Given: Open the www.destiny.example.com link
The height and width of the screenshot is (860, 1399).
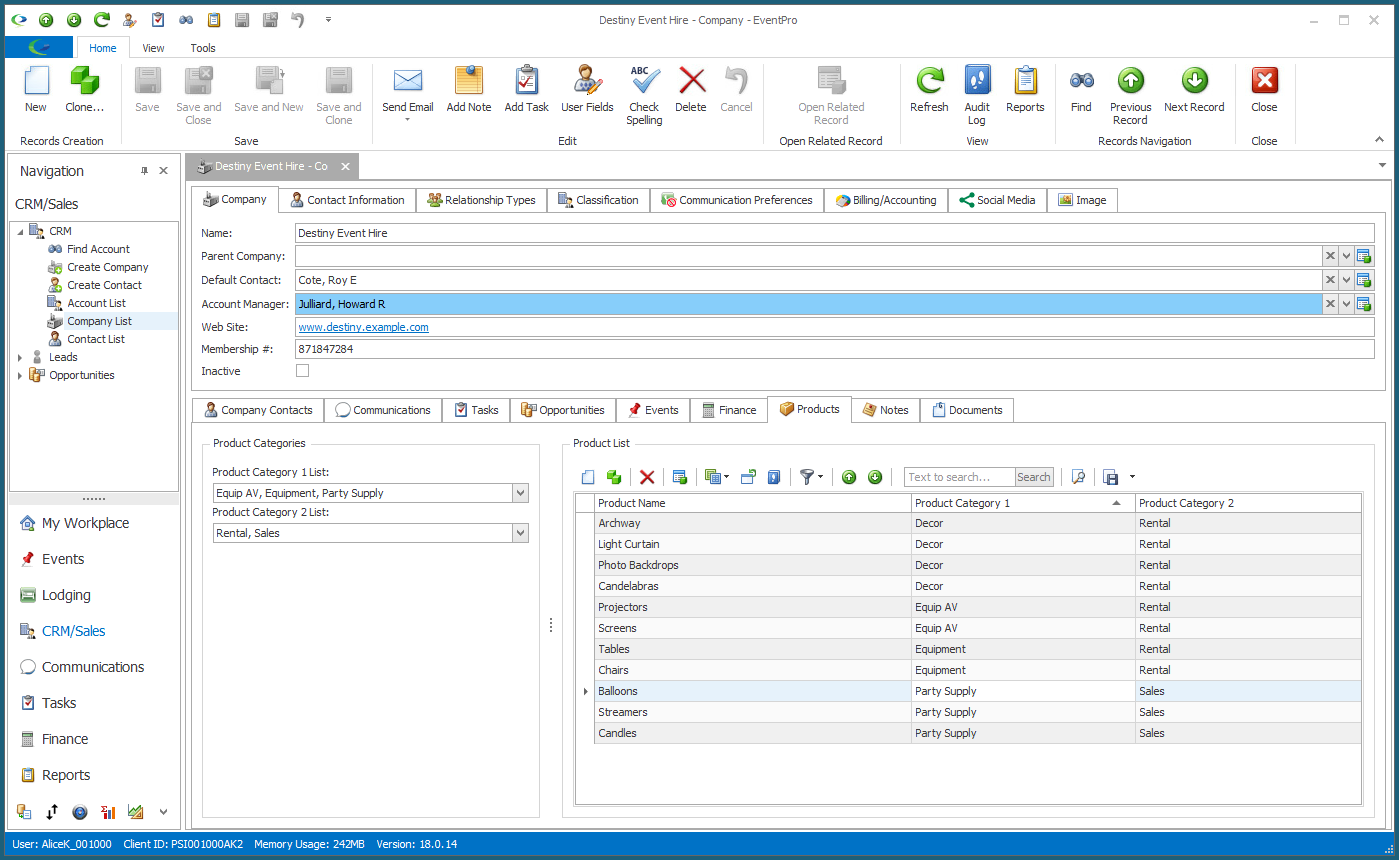Looking at the screenshot, I should (364, 327).
